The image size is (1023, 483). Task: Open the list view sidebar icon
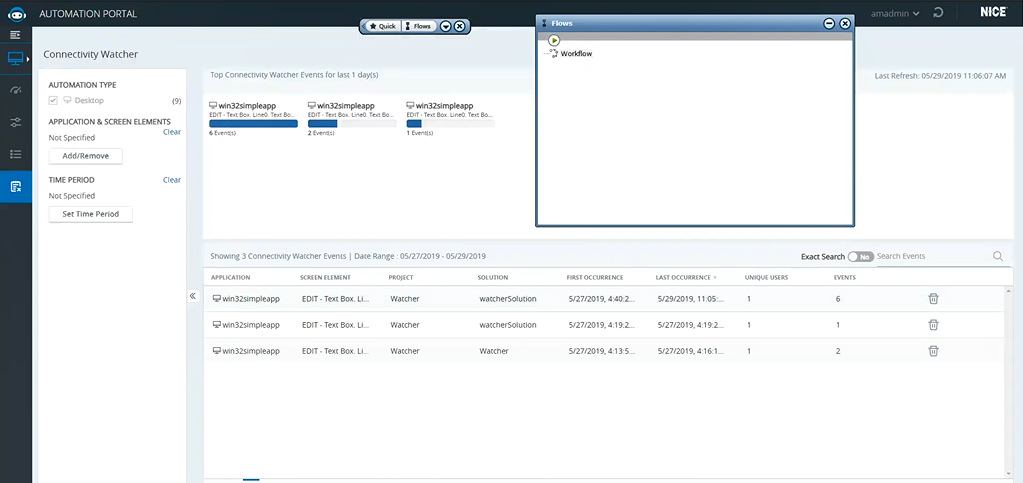click(x=15, y=154)
